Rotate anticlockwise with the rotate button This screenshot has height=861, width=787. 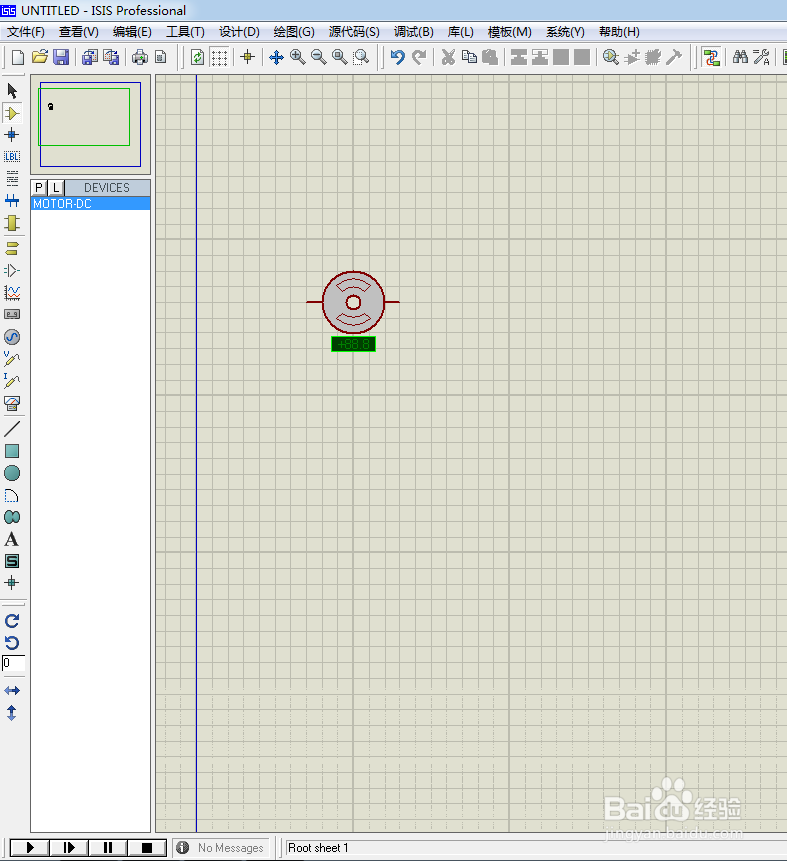pyautogui.click(x=12, y=643)
